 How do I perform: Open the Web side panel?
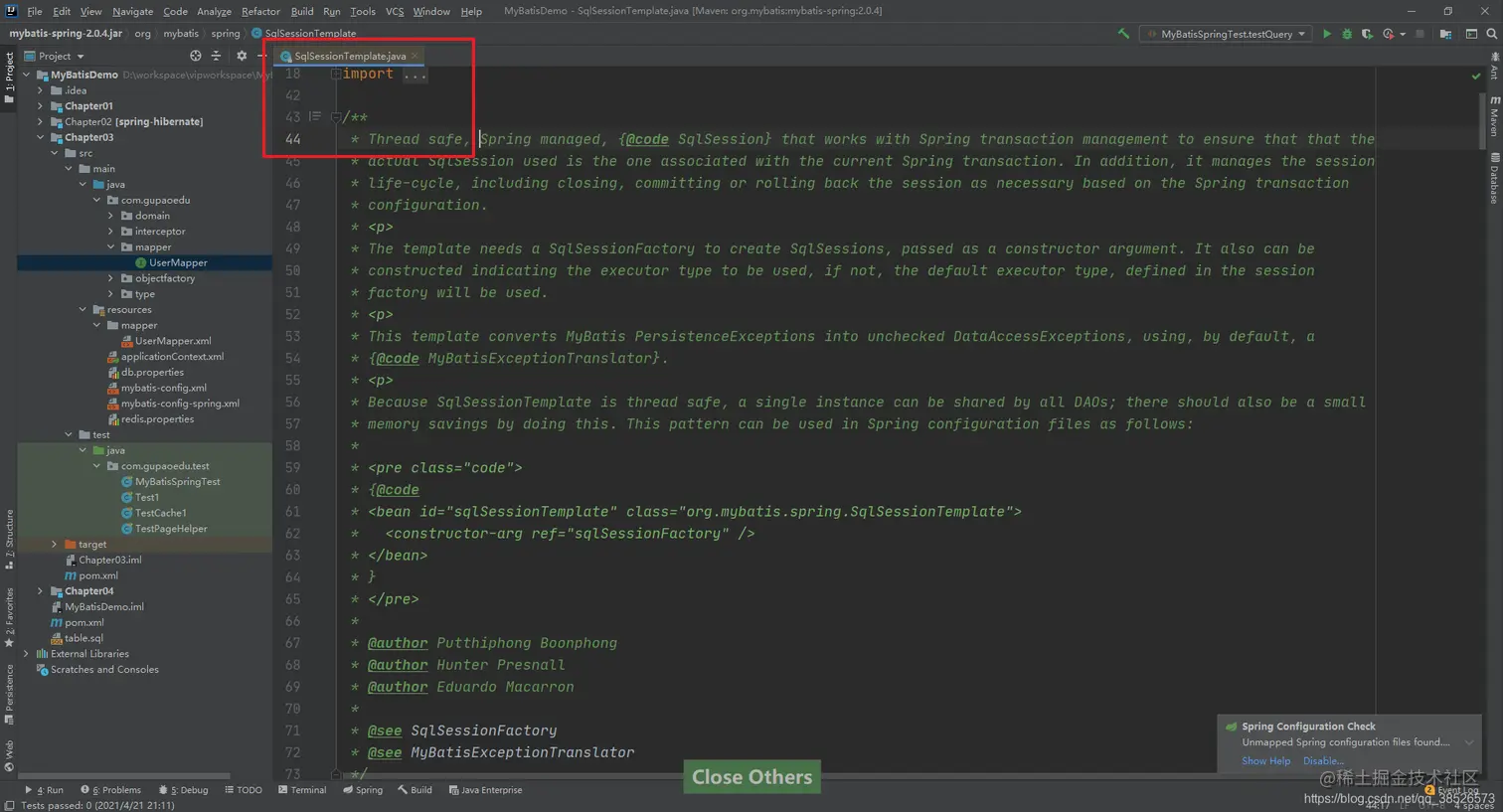9,755
